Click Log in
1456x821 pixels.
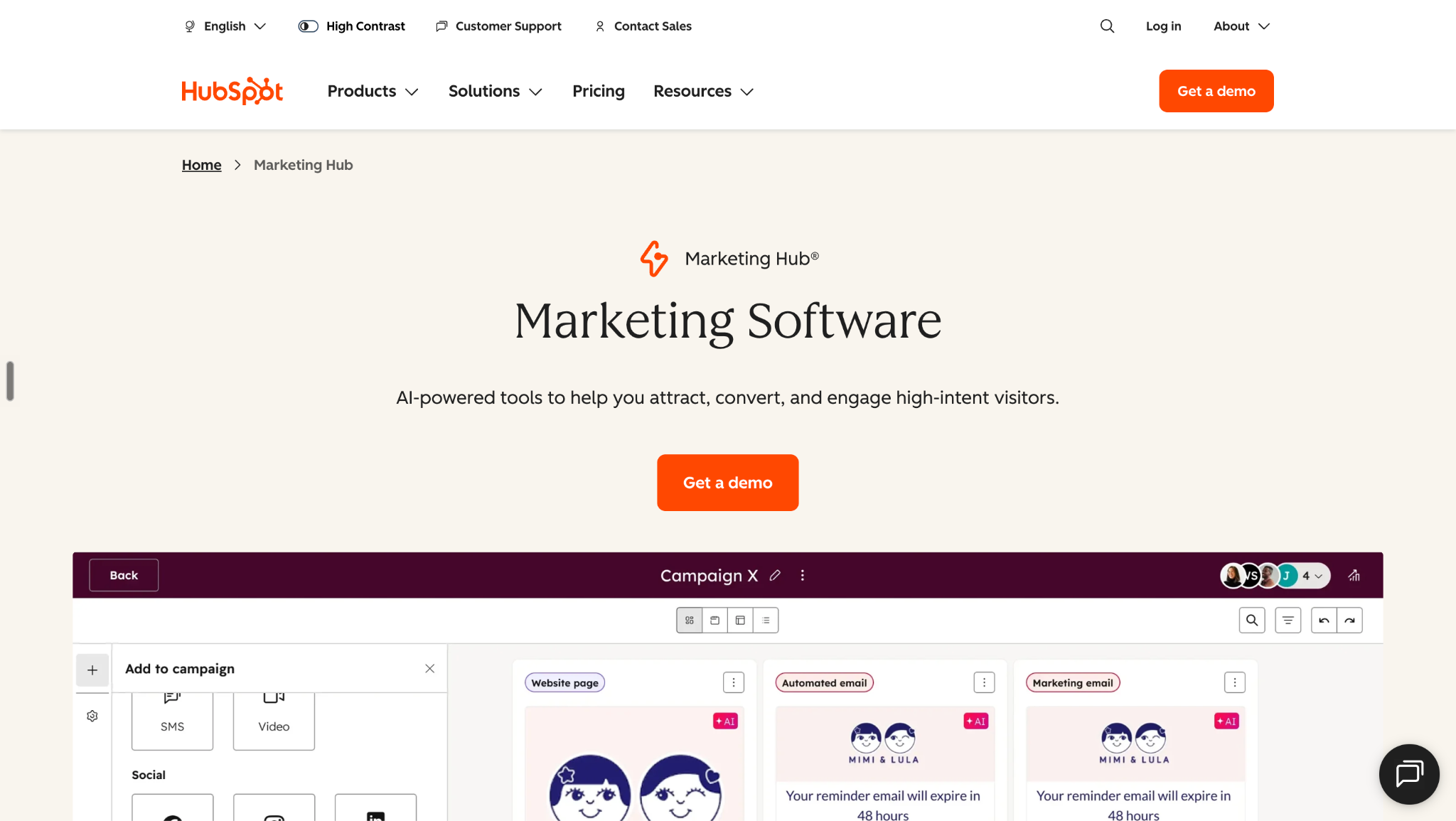tap(1163, 26)
